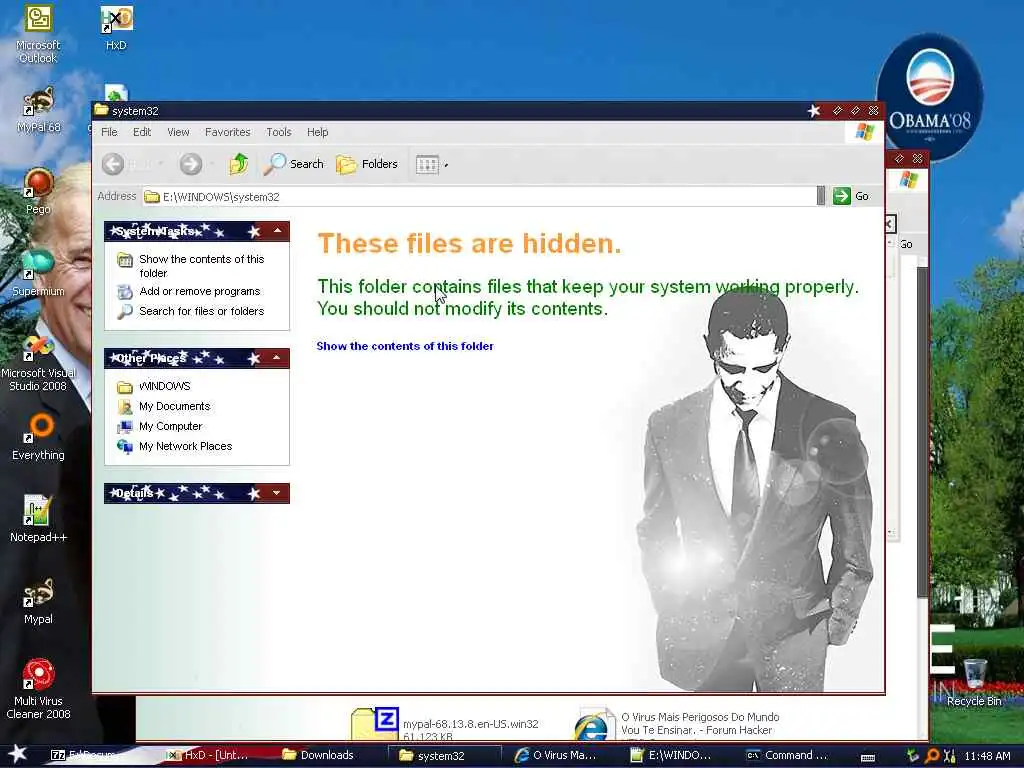Open the Search pane in Explorer
This screenshot has height=768, width=1024.
293,164
